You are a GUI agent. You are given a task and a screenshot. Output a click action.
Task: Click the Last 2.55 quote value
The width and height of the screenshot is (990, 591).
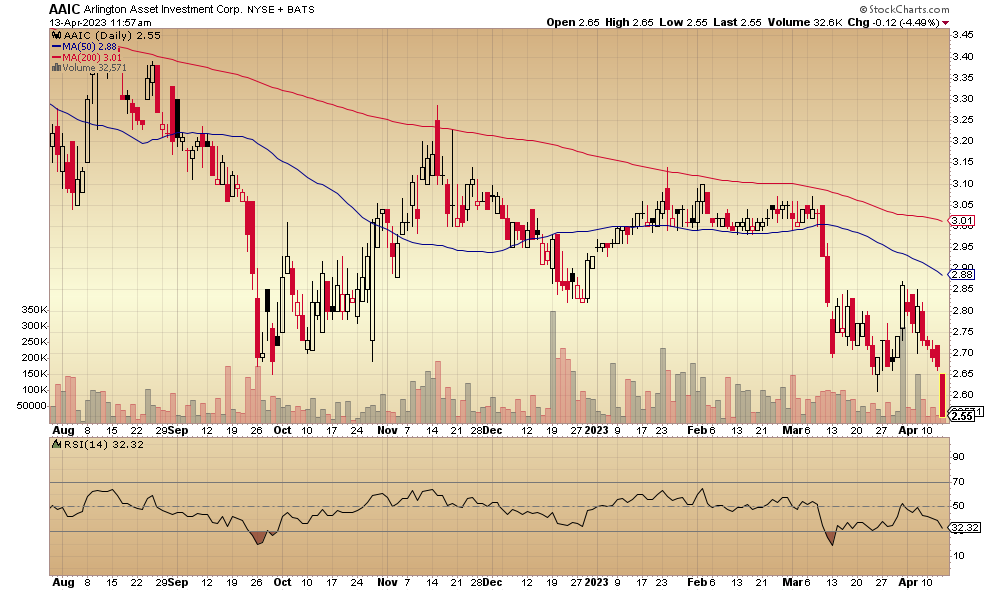pyautogui.click(x=738, y=22)
